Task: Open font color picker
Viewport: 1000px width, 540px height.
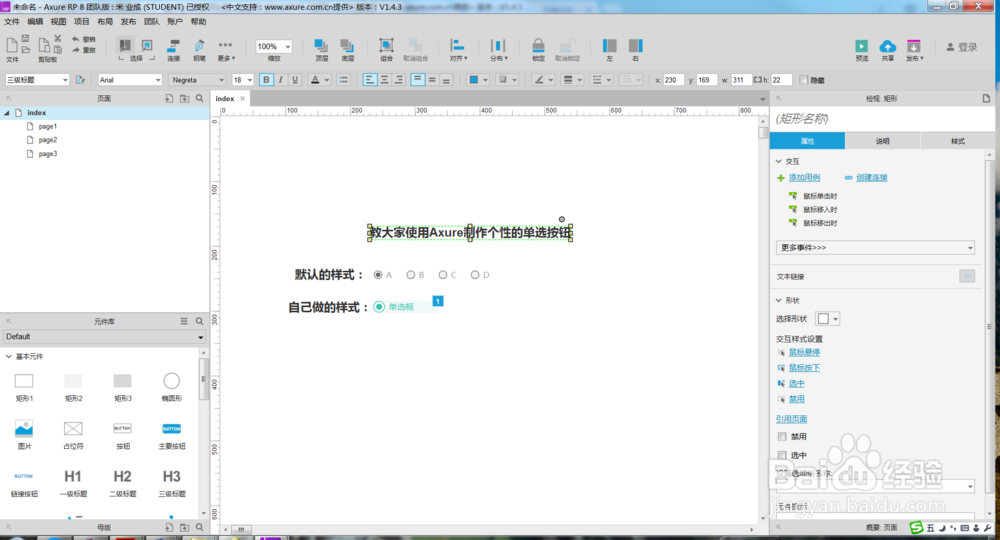Action: click(320, 80)
